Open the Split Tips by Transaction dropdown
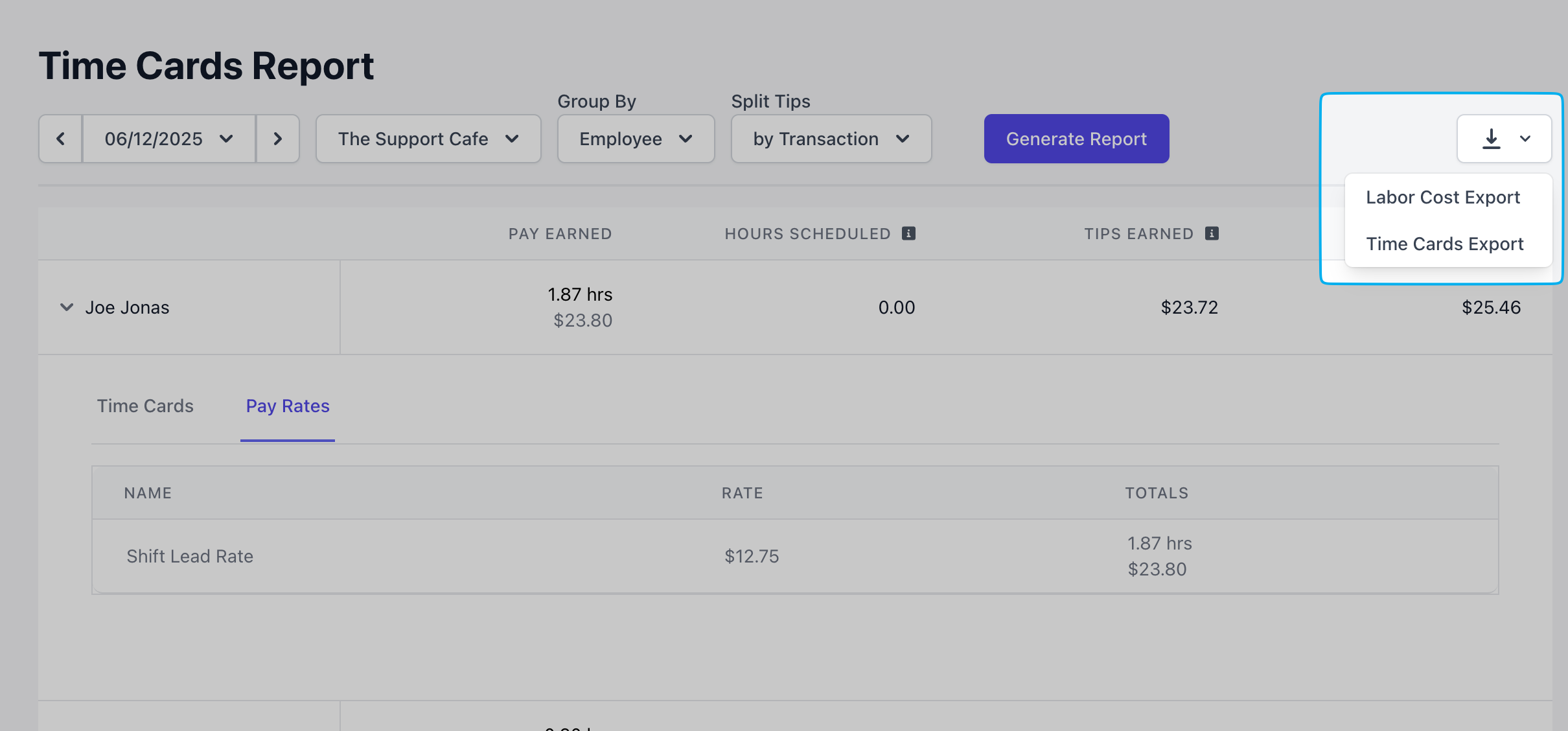 (x=831, y=139)
